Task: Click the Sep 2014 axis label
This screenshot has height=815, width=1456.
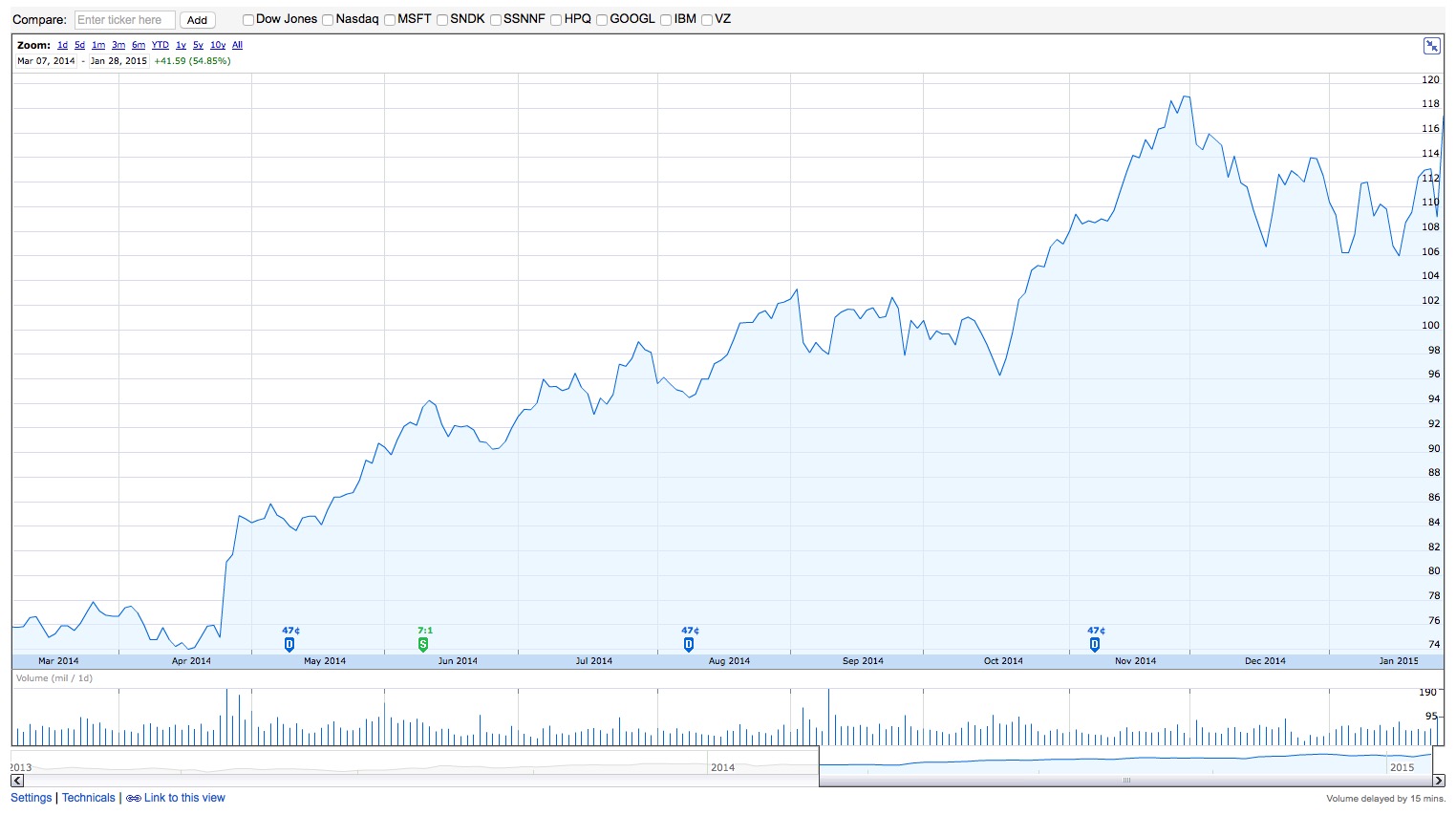Action: 863,661
